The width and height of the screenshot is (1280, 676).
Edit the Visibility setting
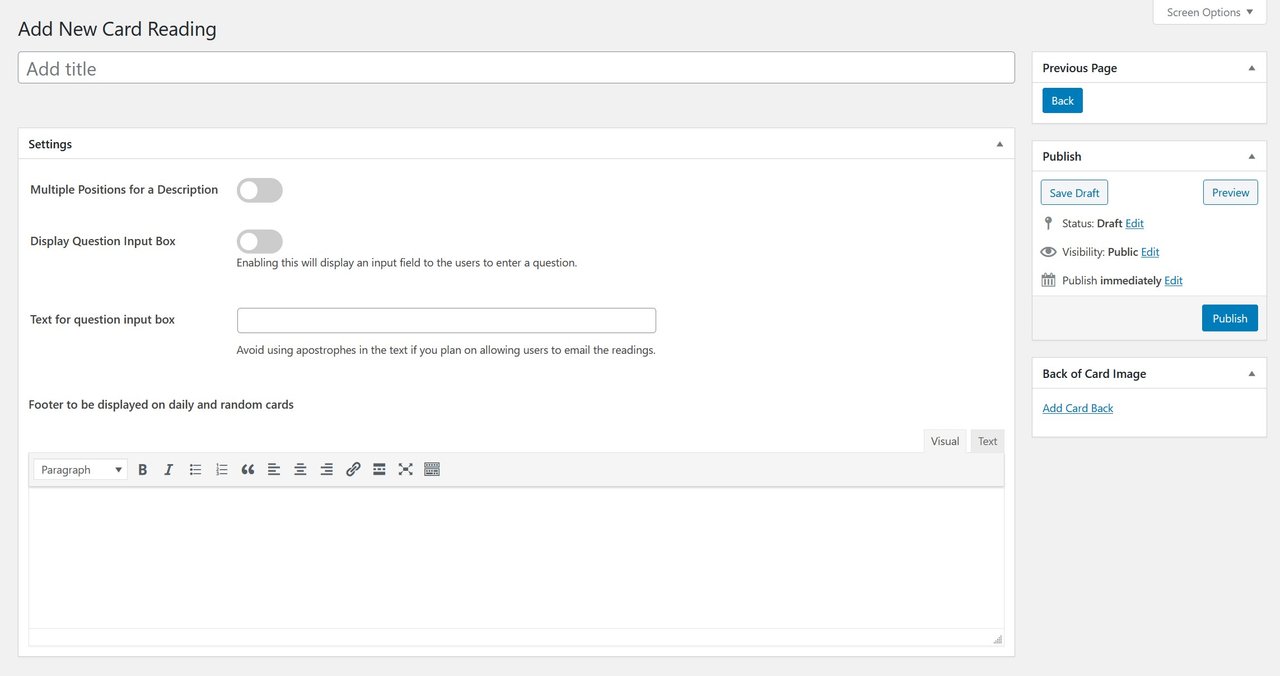[1150, 252]
